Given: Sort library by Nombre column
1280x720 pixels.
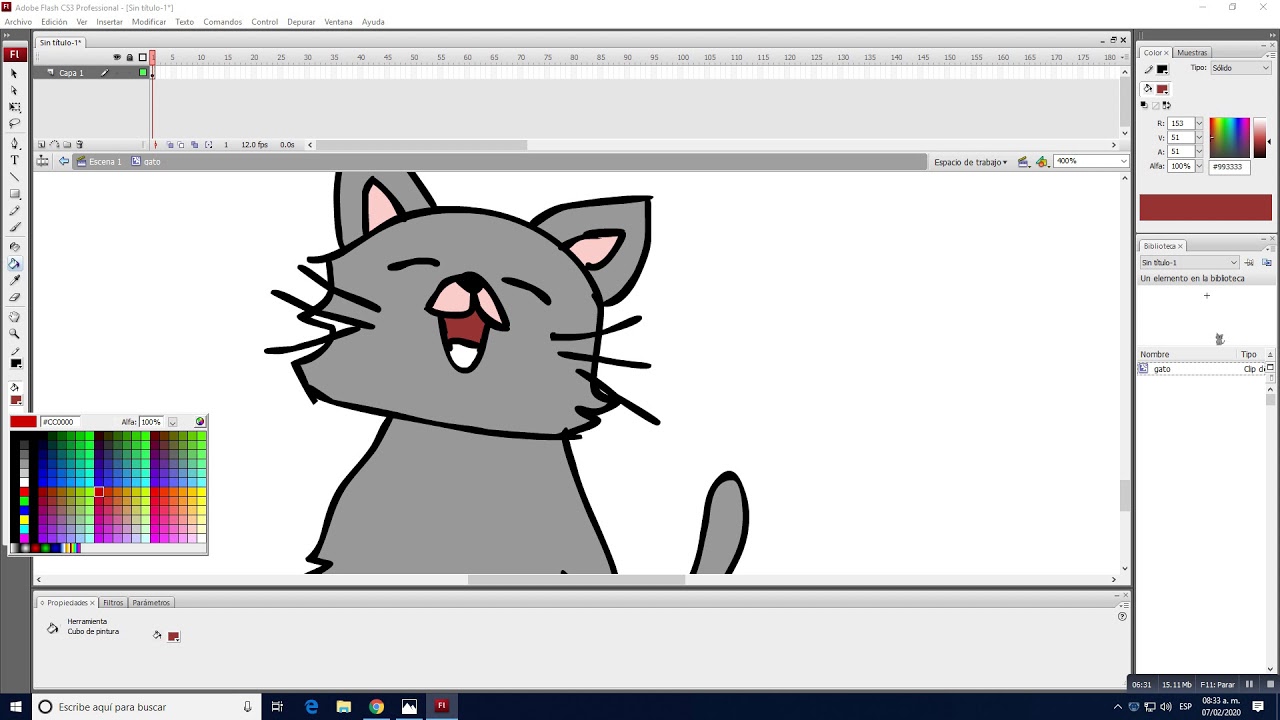Looking at the screenshot, I should pyautogui.click(x=1154, y=354).
